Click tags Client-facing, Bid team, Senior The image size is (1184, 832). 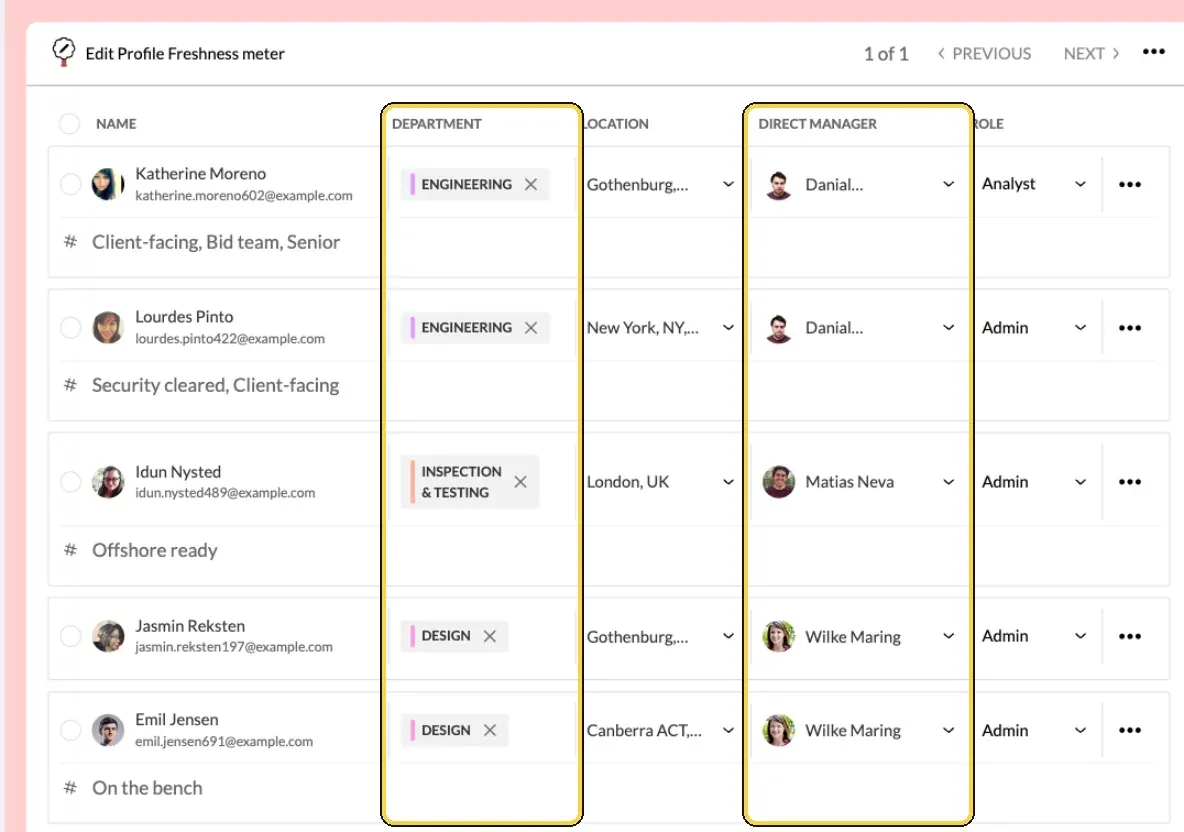(x=216, y=242)
